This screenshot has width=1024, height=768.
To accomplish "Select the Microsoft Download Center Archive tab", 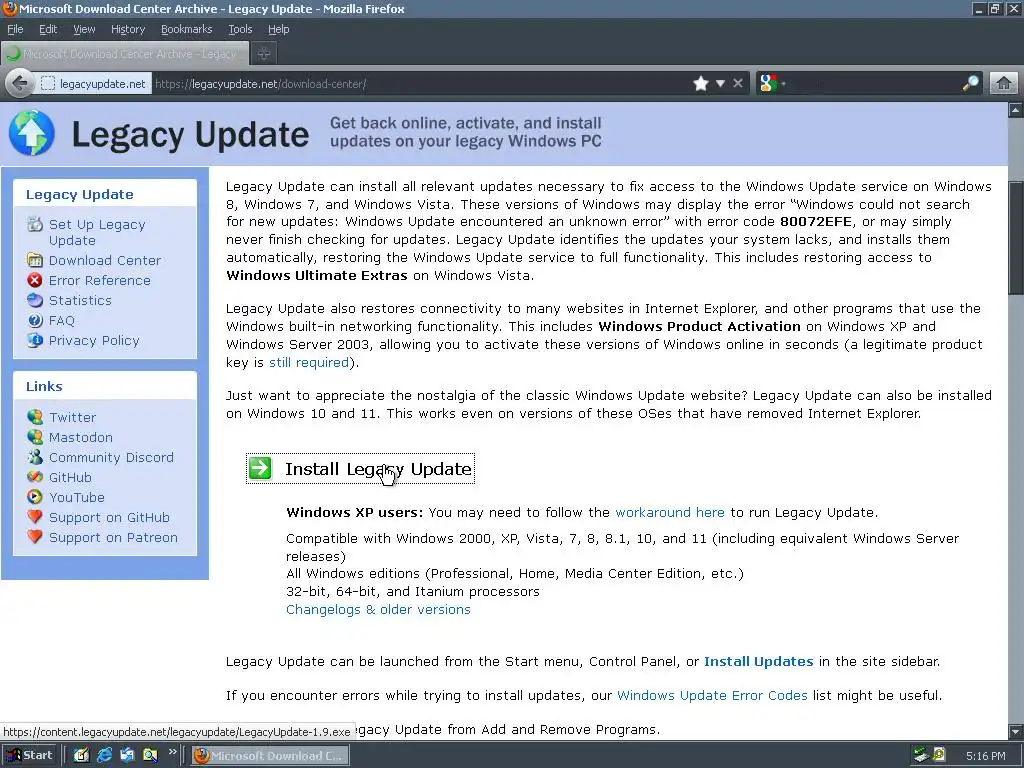I will point(125,54).
